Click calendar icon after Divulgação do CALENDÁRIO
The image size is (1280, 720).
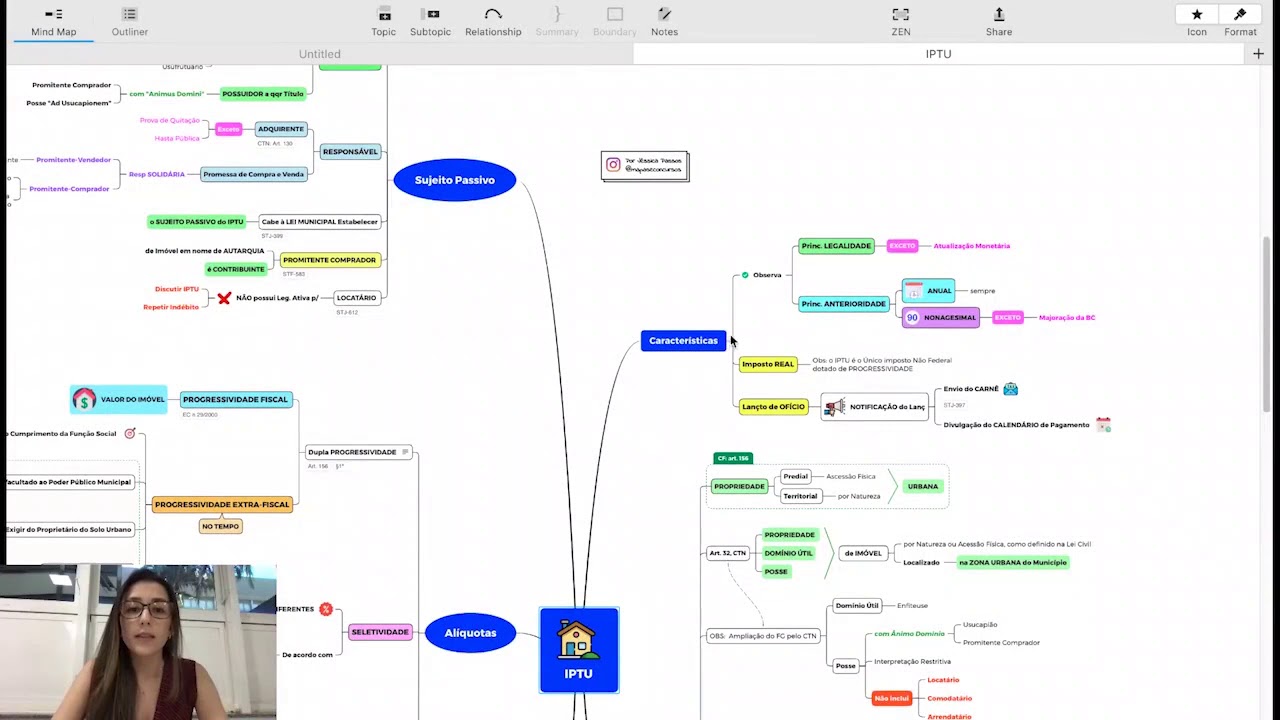tap(1103, 425)
